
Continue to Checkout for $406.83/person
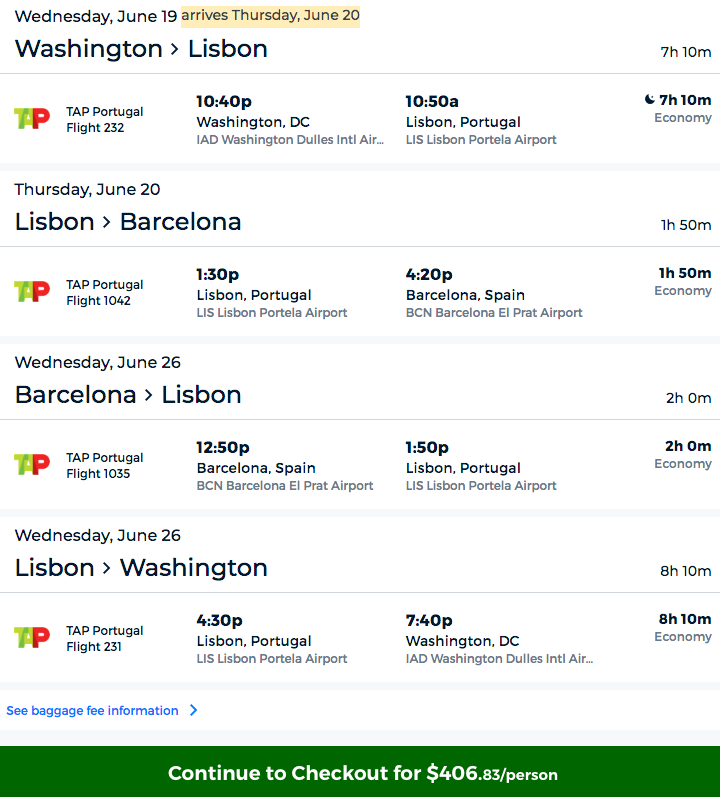(360, 772)
